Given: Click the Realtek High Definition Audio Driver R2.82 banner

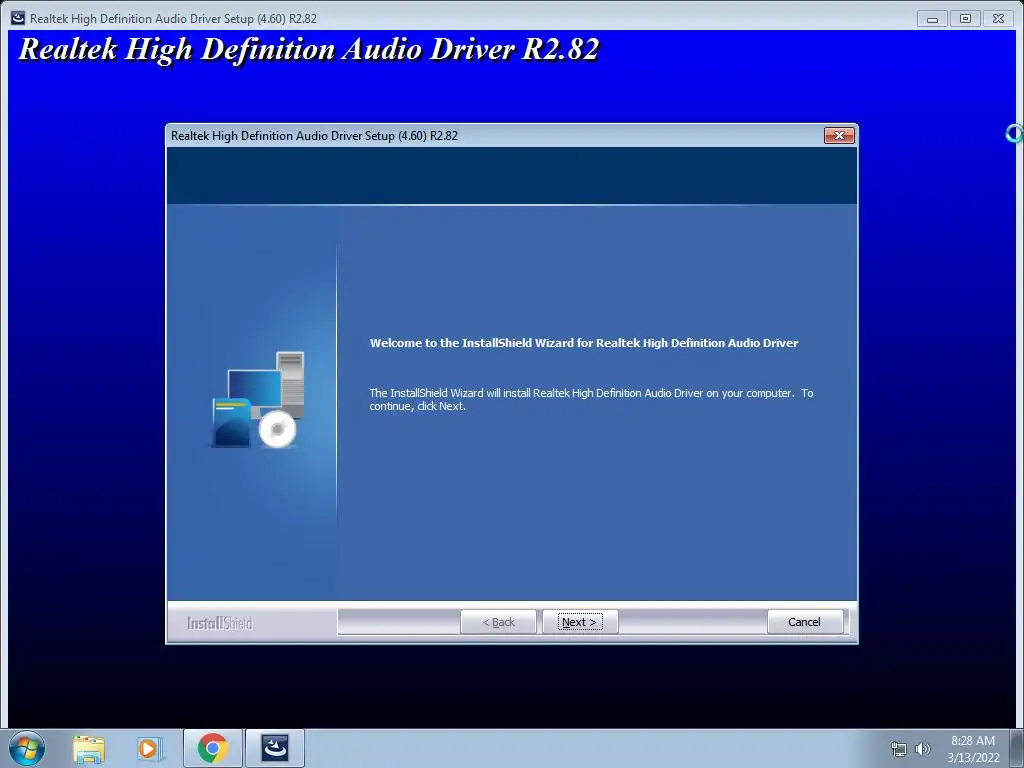Looking at the screenshot, I should click(x=309, y=50).
